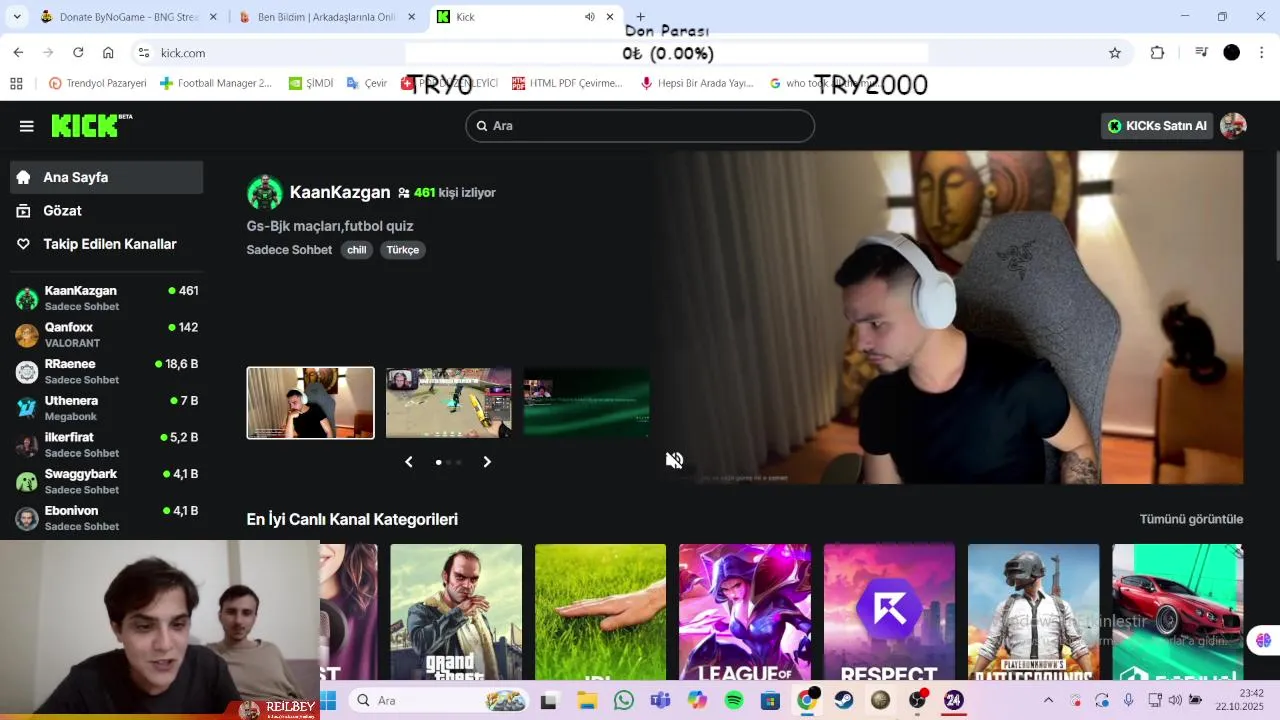Unmute the featured stream via crossed speaker icon
The image size is (1280, 720).
pos(674,460)
